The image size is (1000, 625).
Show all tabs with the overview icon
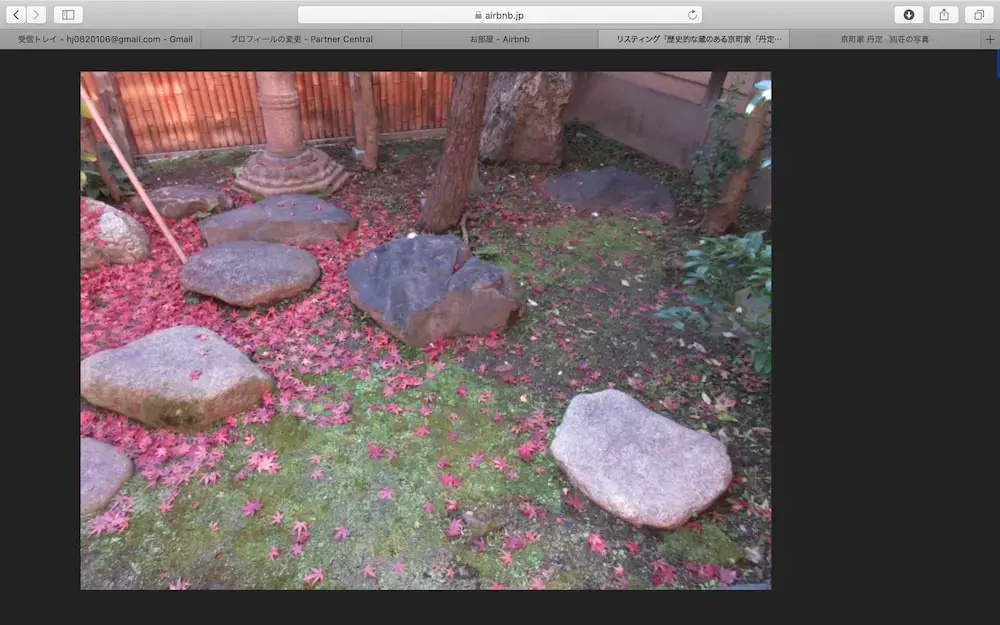tap(979, 15)
